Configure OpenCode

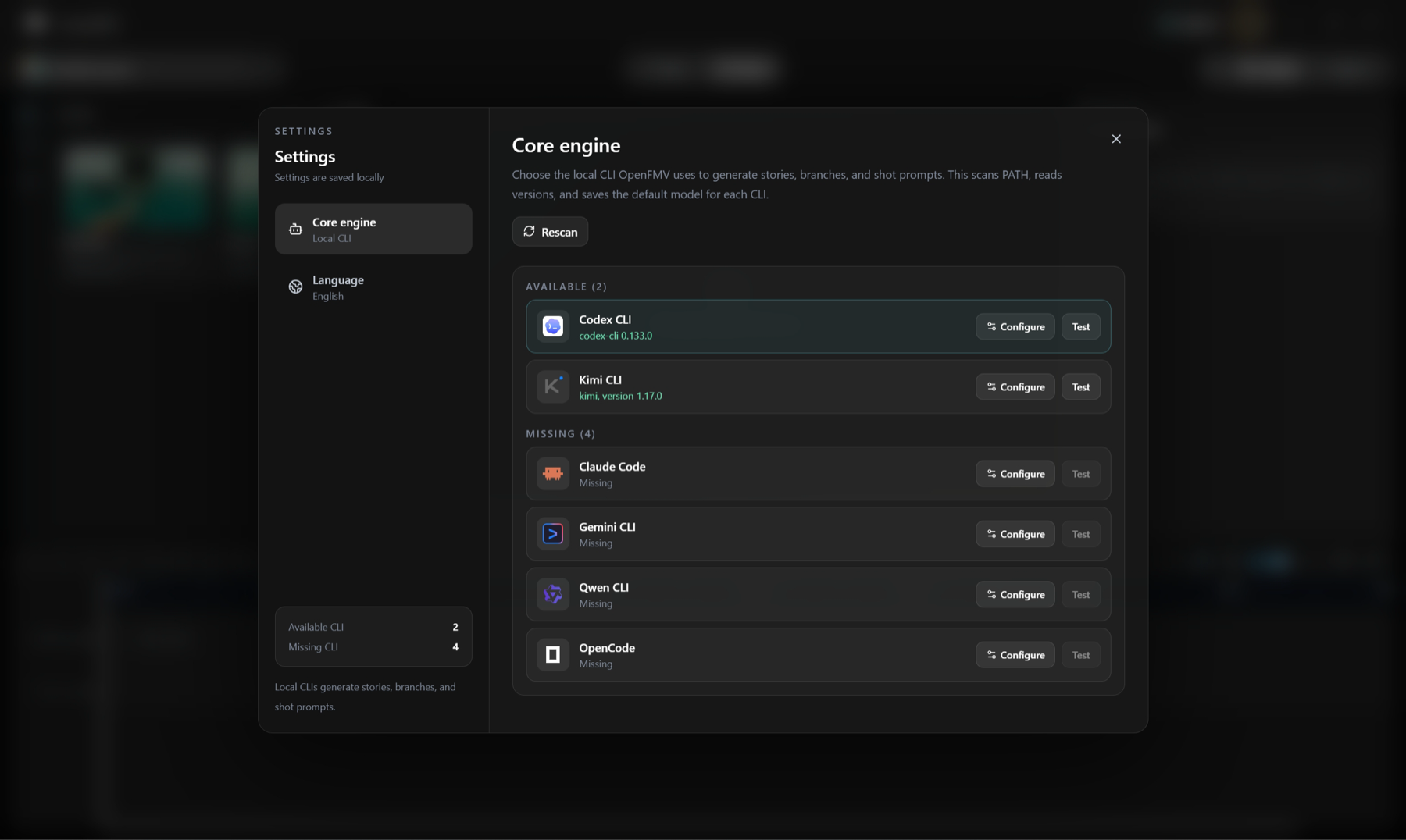(1015, 654)
